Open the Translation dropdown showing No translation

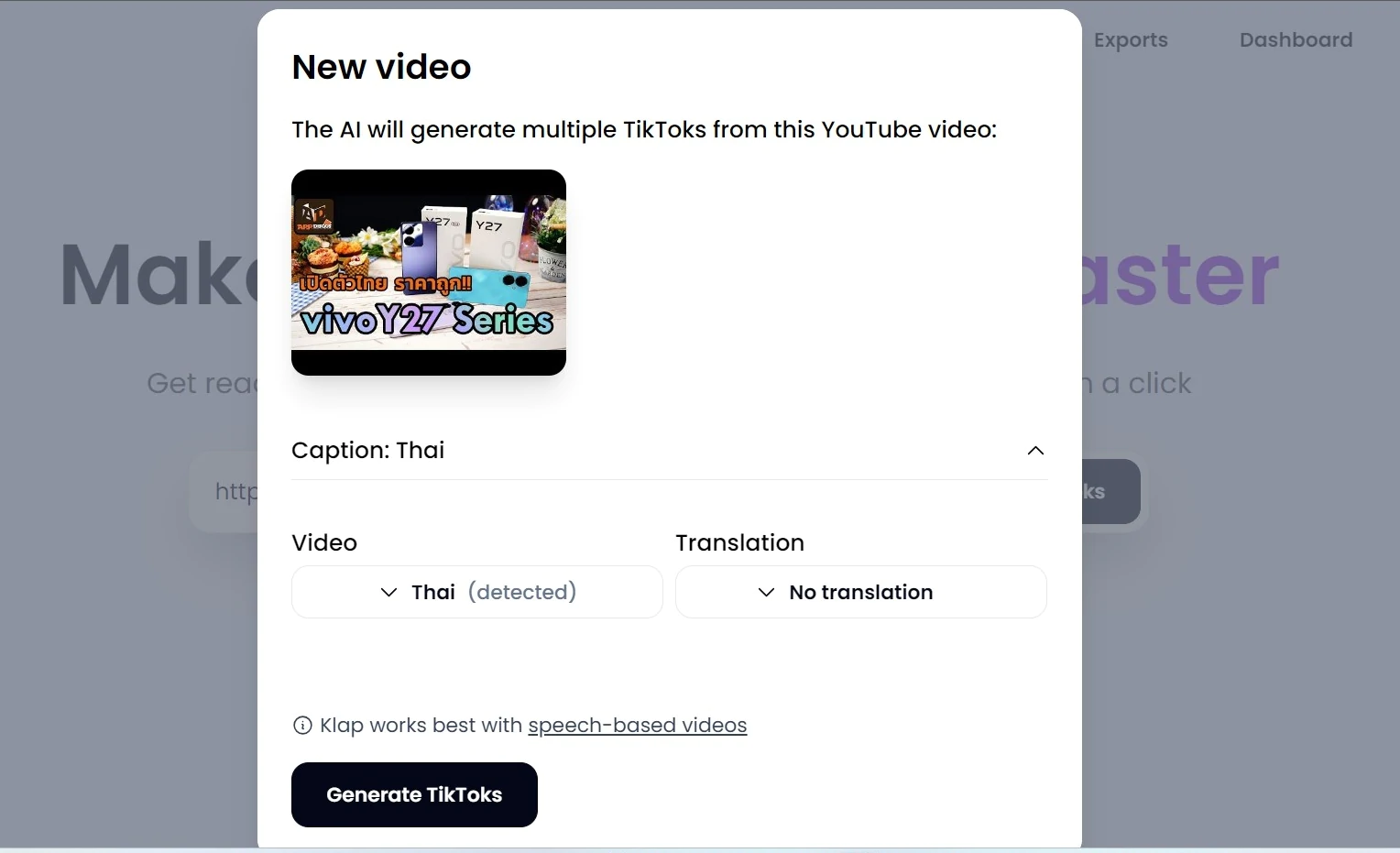coord(860,592)
